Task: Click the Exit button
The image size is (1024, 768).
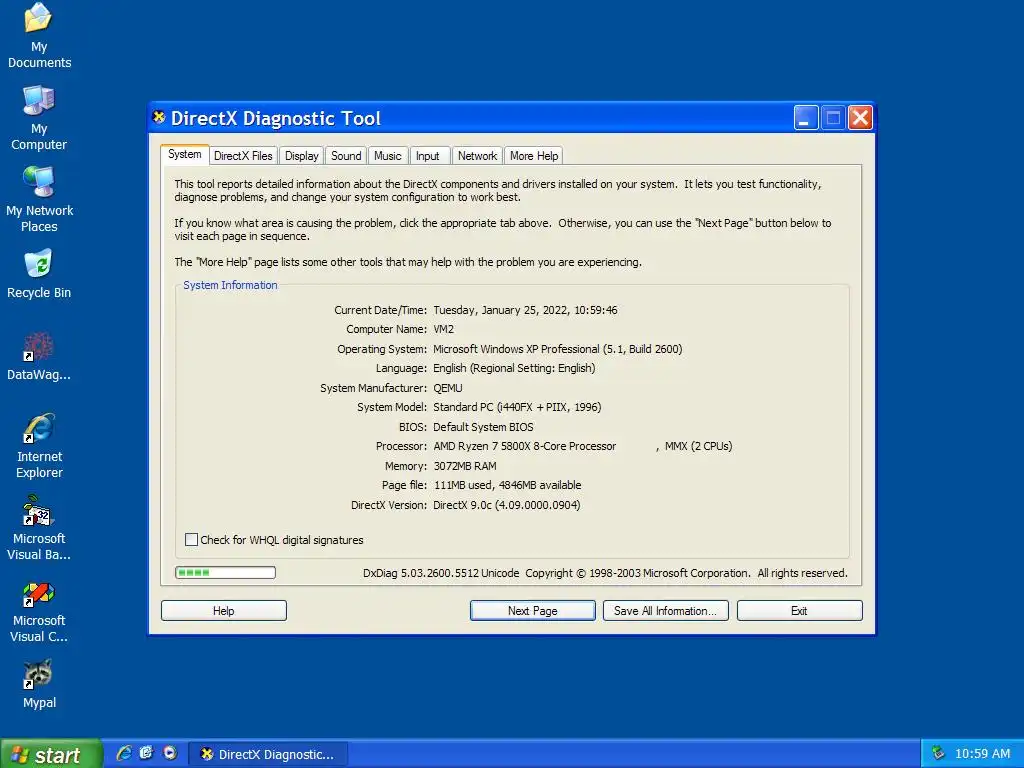Action: tap(799, 611)
